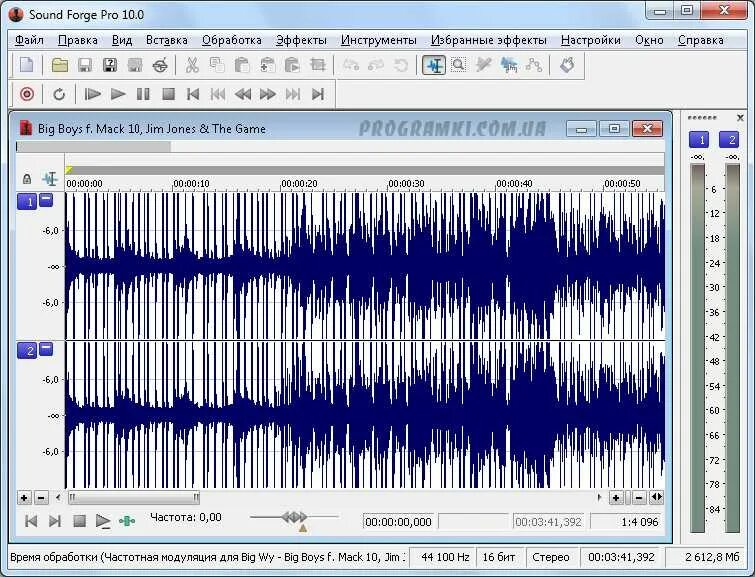This screenshot has height=577, width=755.
Task: Select the Pencil tool icon
Action: (x=483, y=65)
